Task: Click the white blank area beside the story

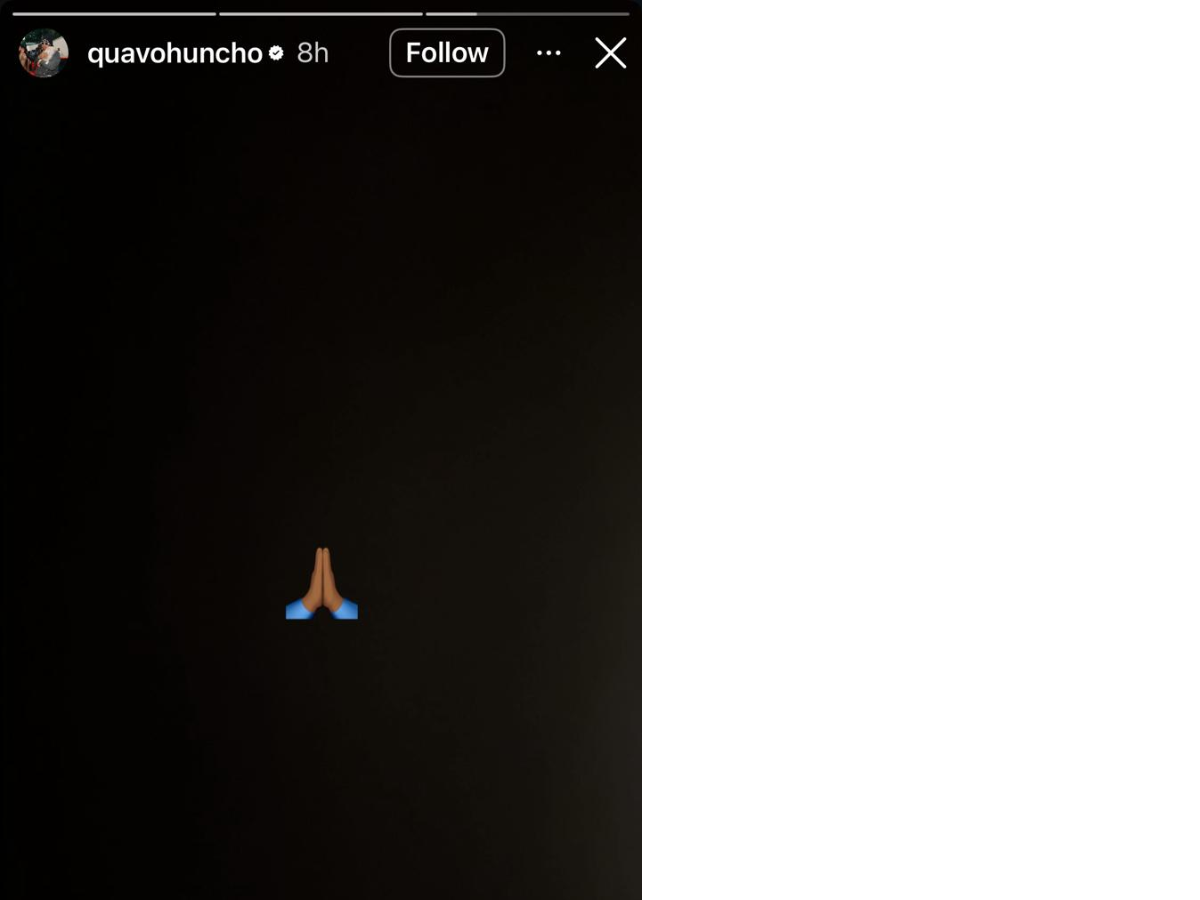Action: pos(920,450)
